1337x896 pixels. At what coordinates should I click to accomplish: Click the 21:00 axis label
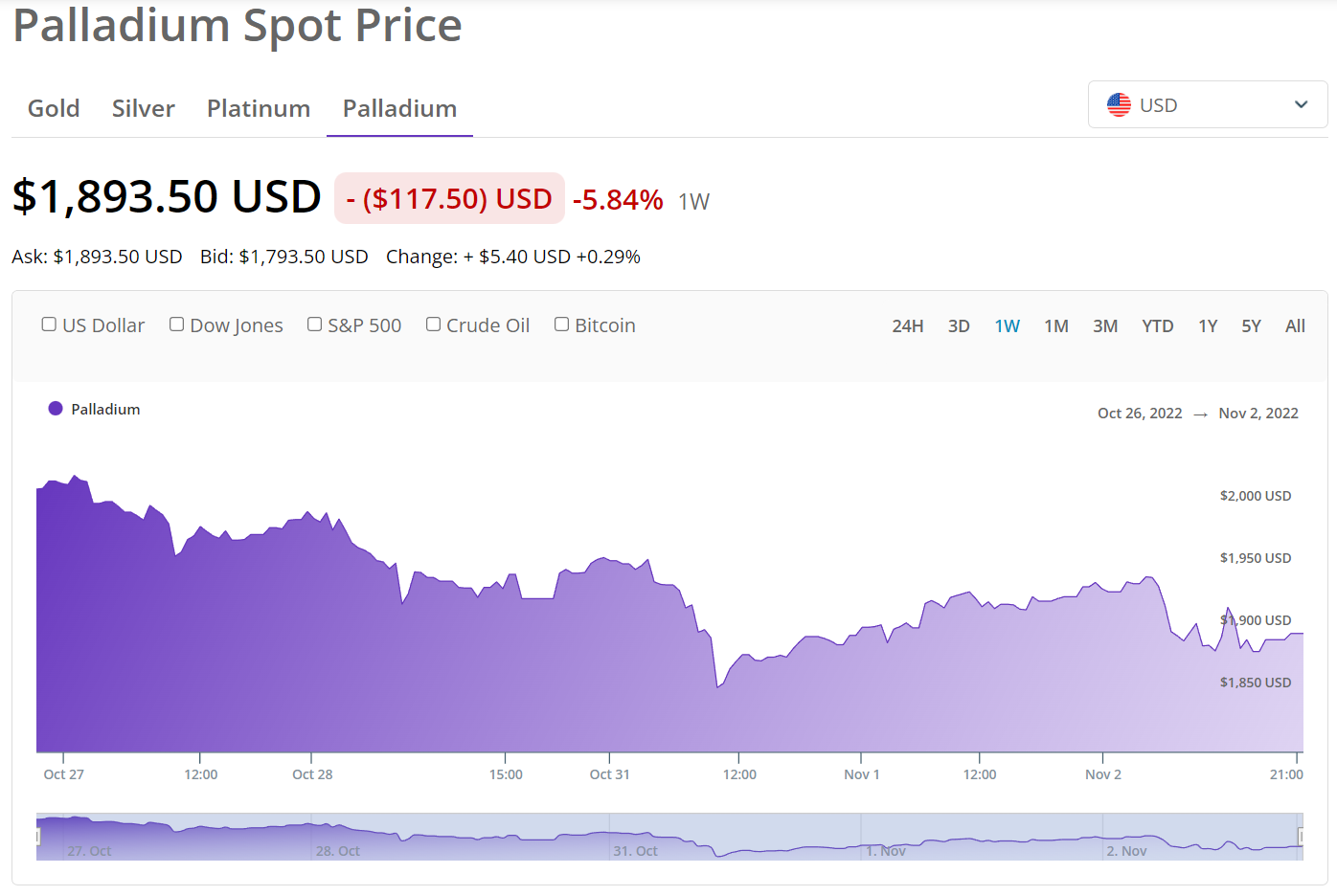(x=1286, y=774)
